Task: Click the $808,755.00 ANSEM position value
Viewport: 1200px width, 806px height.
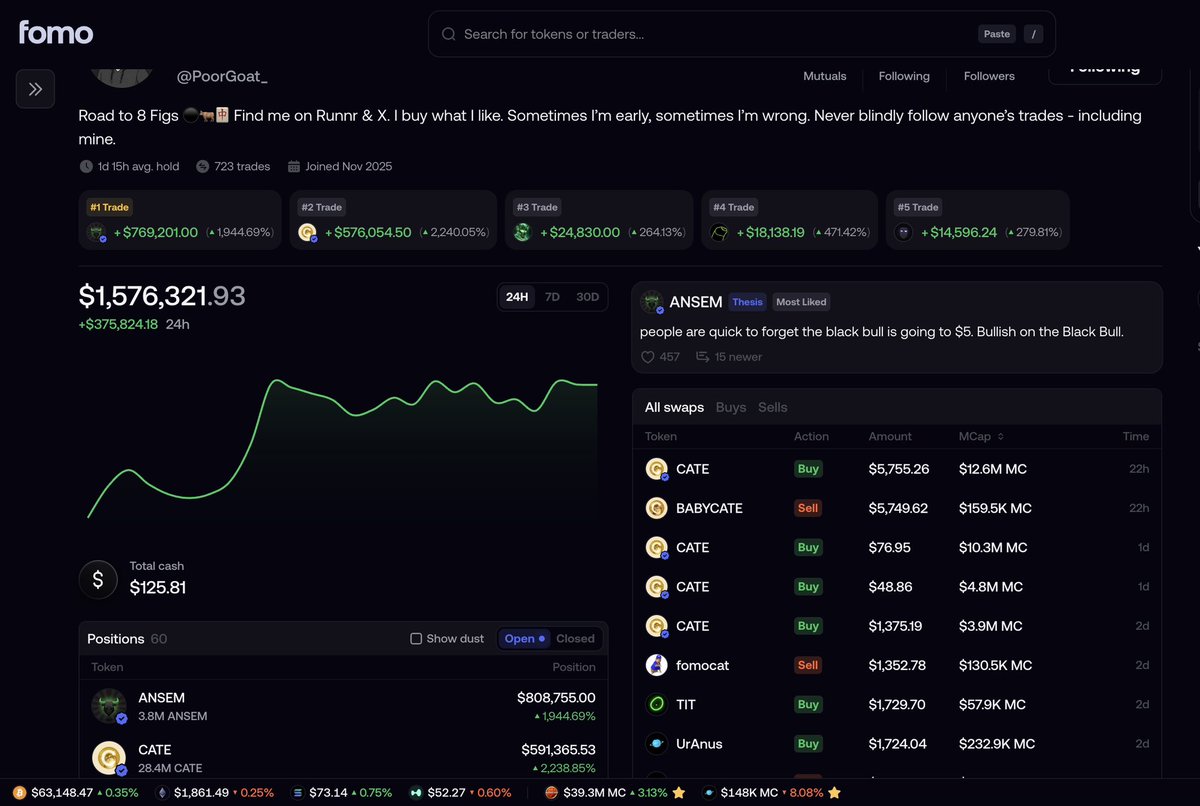Action: (x=556, y=698)
